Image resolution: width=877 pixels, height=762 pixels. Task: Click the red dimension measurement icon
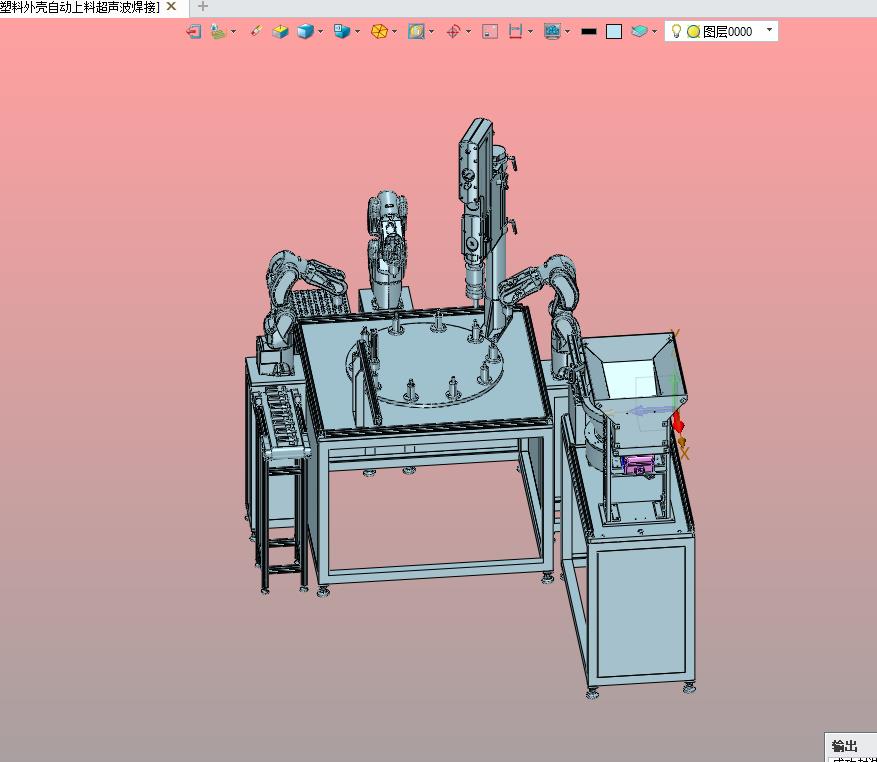(515, 31)
